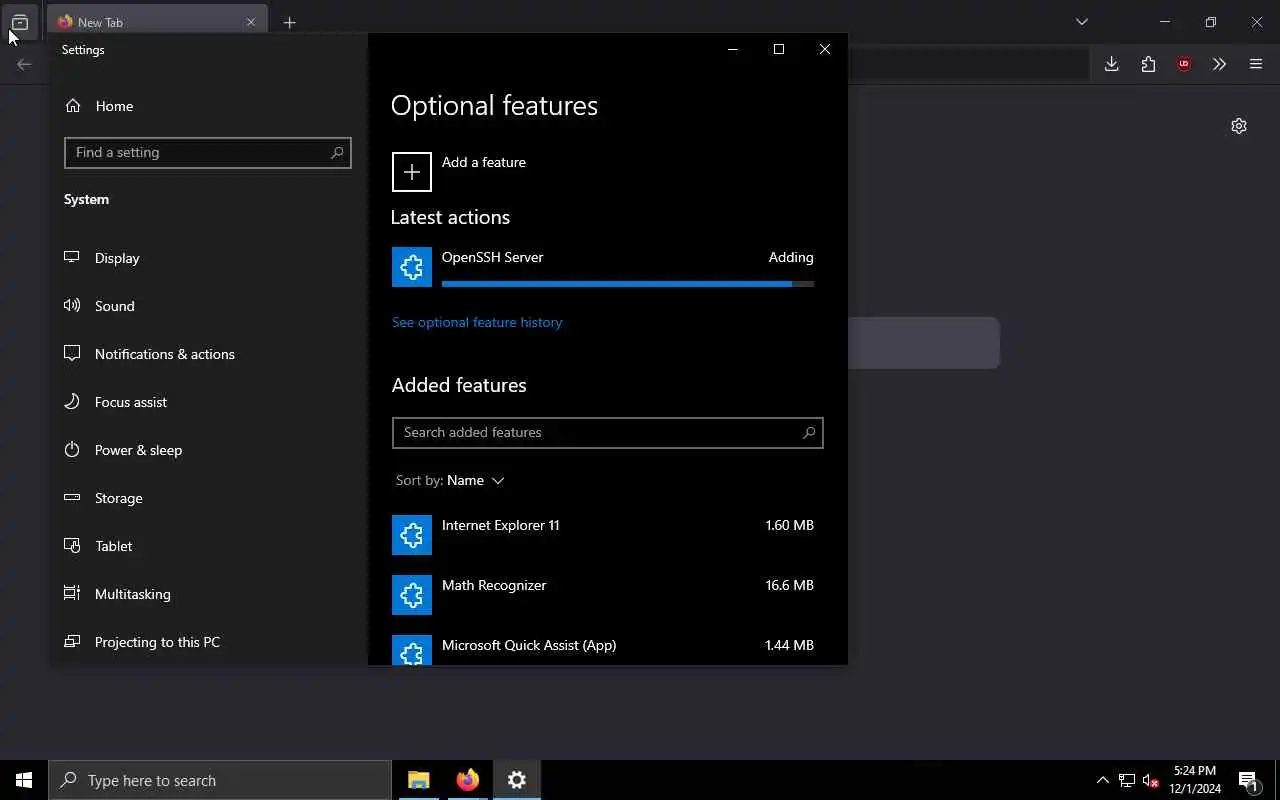Click the Notifications & actions icon
The height and width of the screenshot is (800, 1280).
pos(72,353)
